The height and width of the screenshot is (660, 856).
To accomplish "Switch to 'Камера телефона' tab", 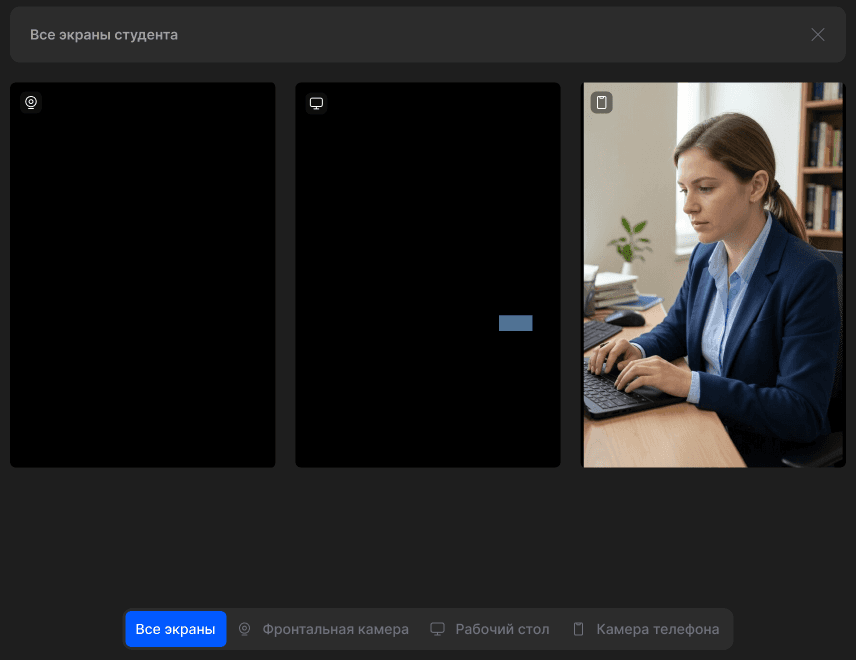I will (646, 629).
